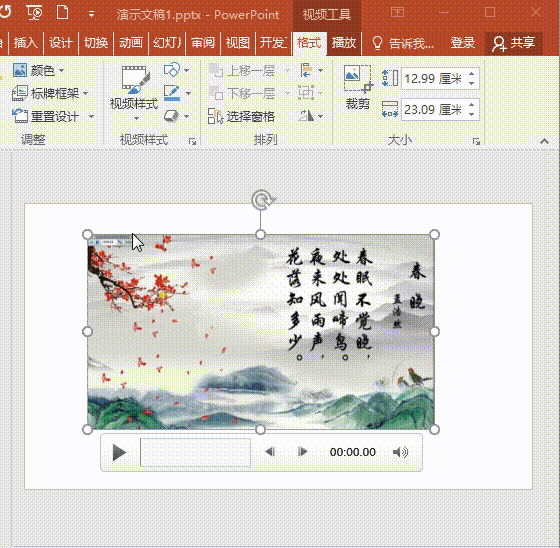This screenshot has height=548, width=560.
Task: Click the video border pen icon
Action: [x=172, y=93]
